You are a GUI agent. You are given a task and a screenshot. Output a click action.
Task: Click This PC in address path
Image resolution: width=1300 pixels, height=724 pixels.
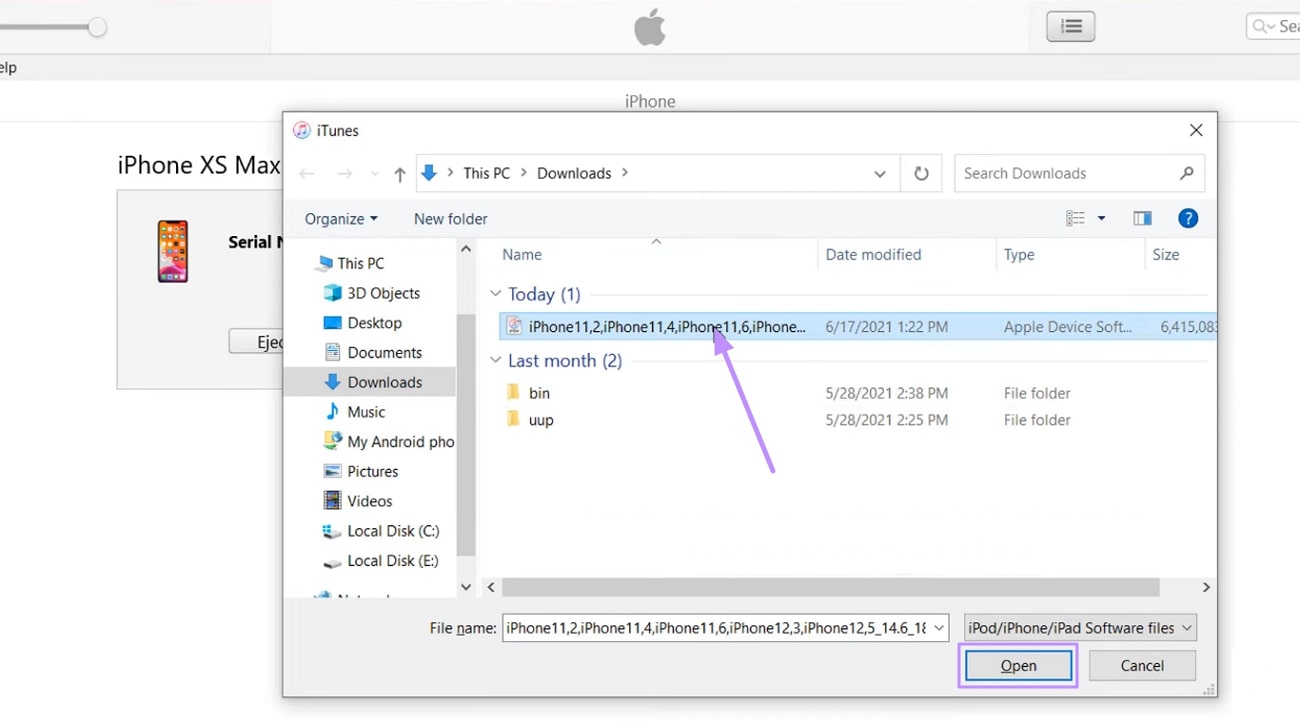coord(486,173)
